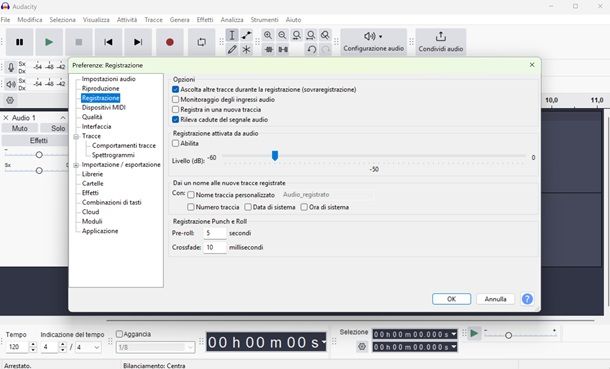Skip to end of project
Image resolution: width=610 pixels, height=369 pixels.
pos(138,42)
